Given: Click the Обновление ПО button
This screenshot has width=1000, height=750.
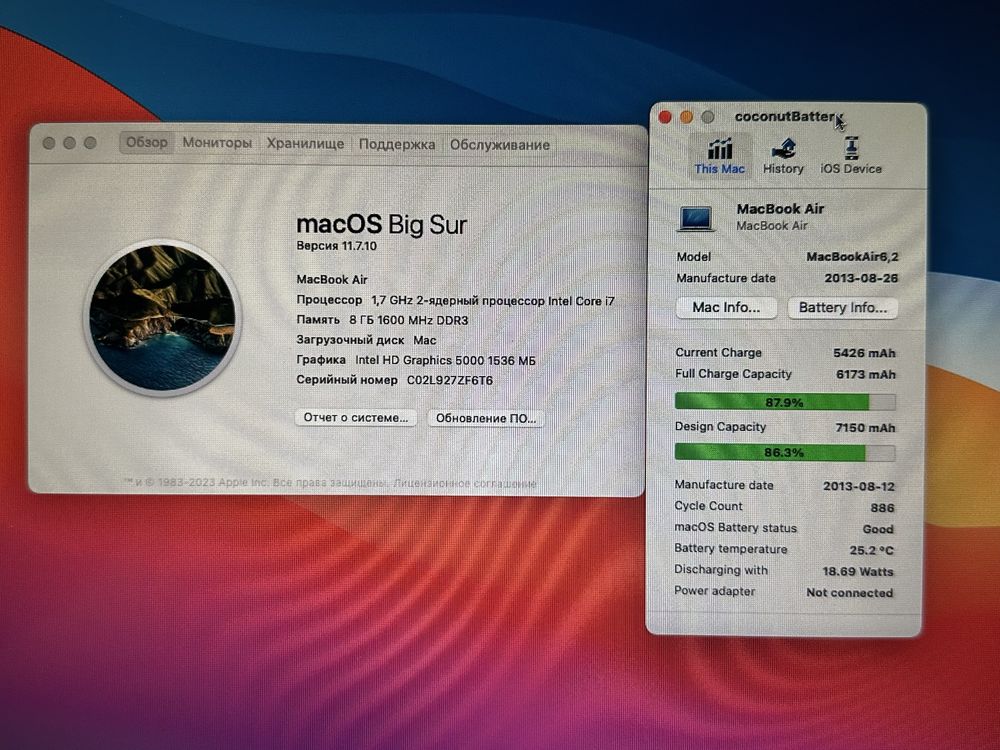Looking at the screenshot, I should pyautogui.click(x=485, y=418).
